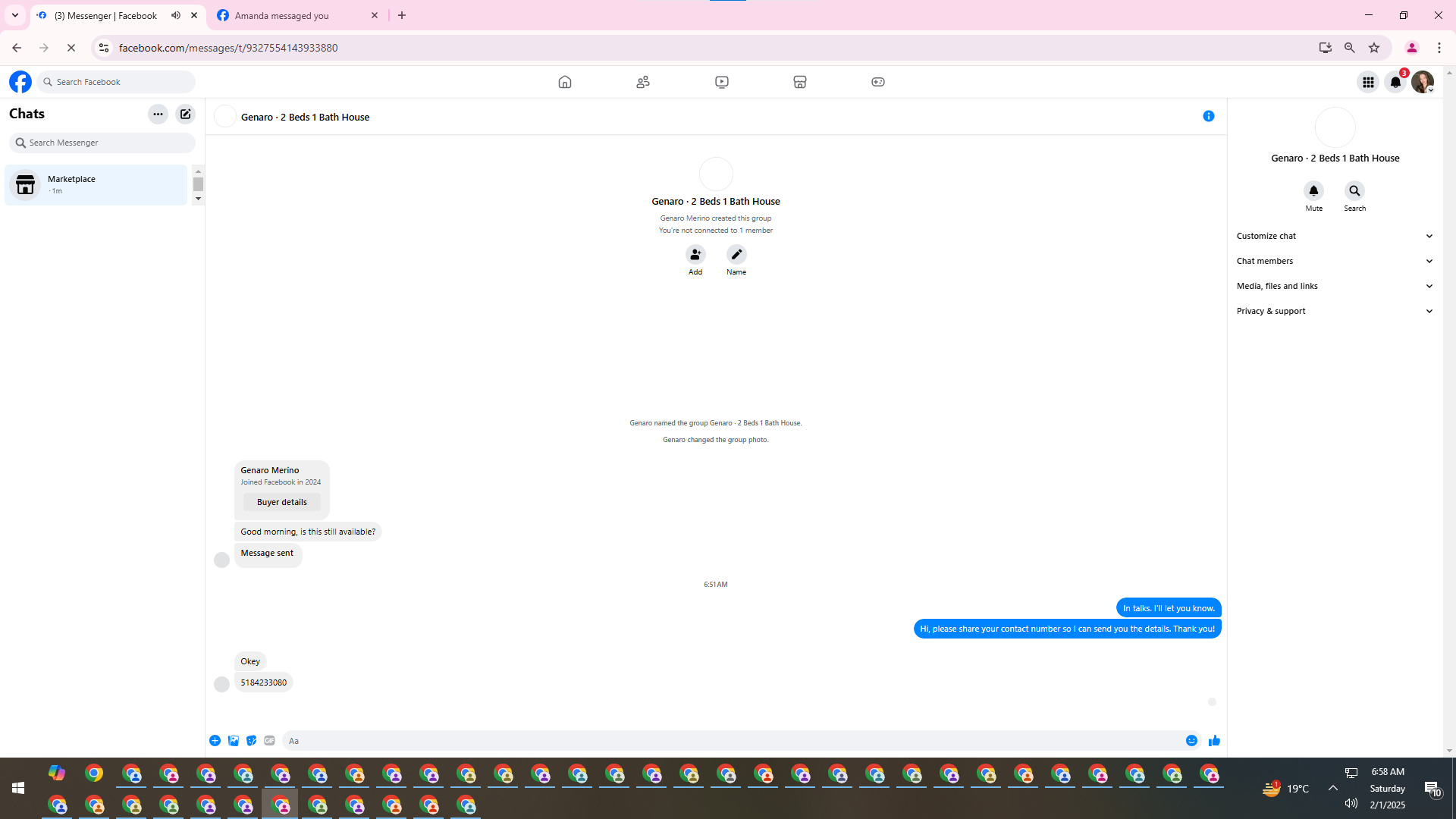Open the Chats options three-dot menu
The height and width of the screenshot is (819, 1456).
tap(158, 114)
